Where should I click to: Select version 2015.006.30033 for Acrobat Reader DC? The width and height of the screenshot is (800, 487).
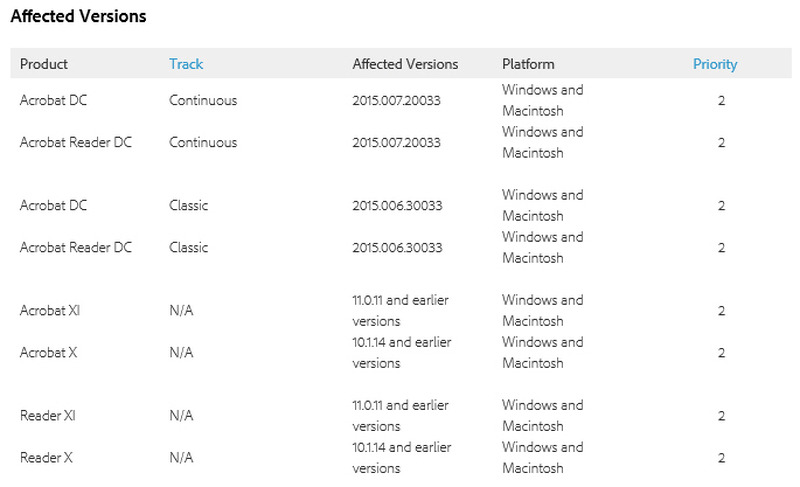point(397,248)
